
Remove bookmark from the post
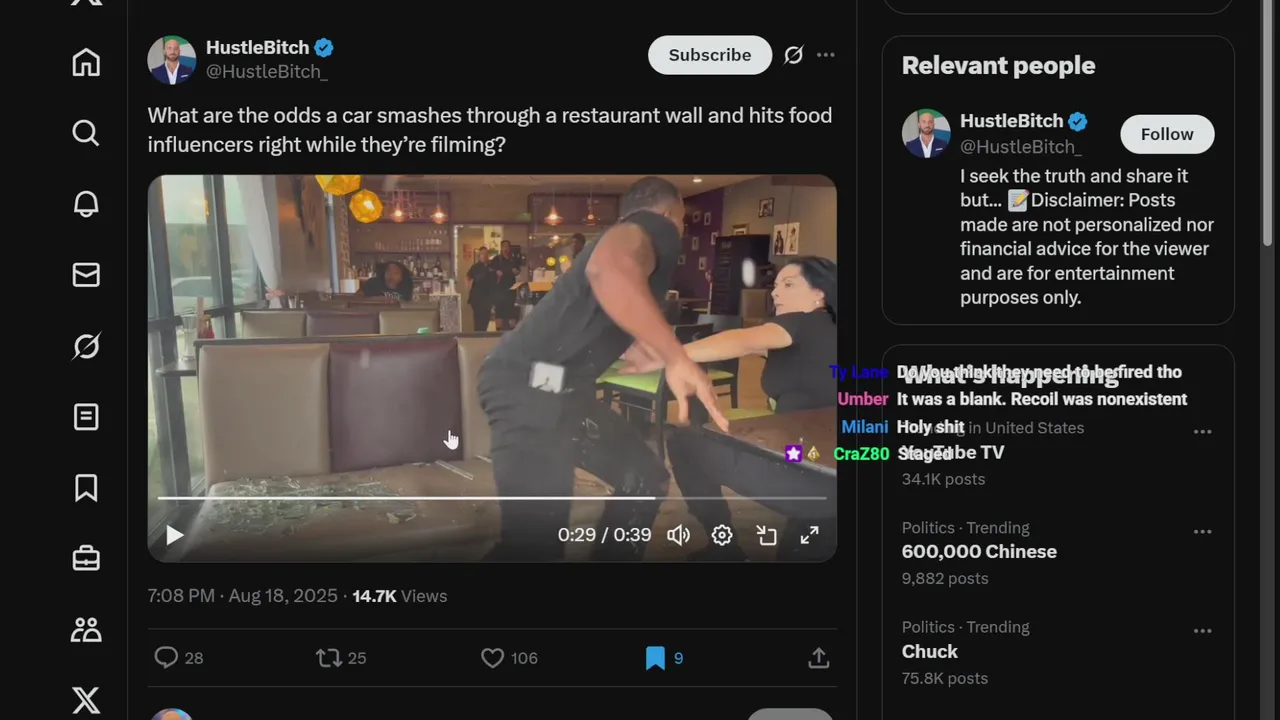(x=664, y=658)
